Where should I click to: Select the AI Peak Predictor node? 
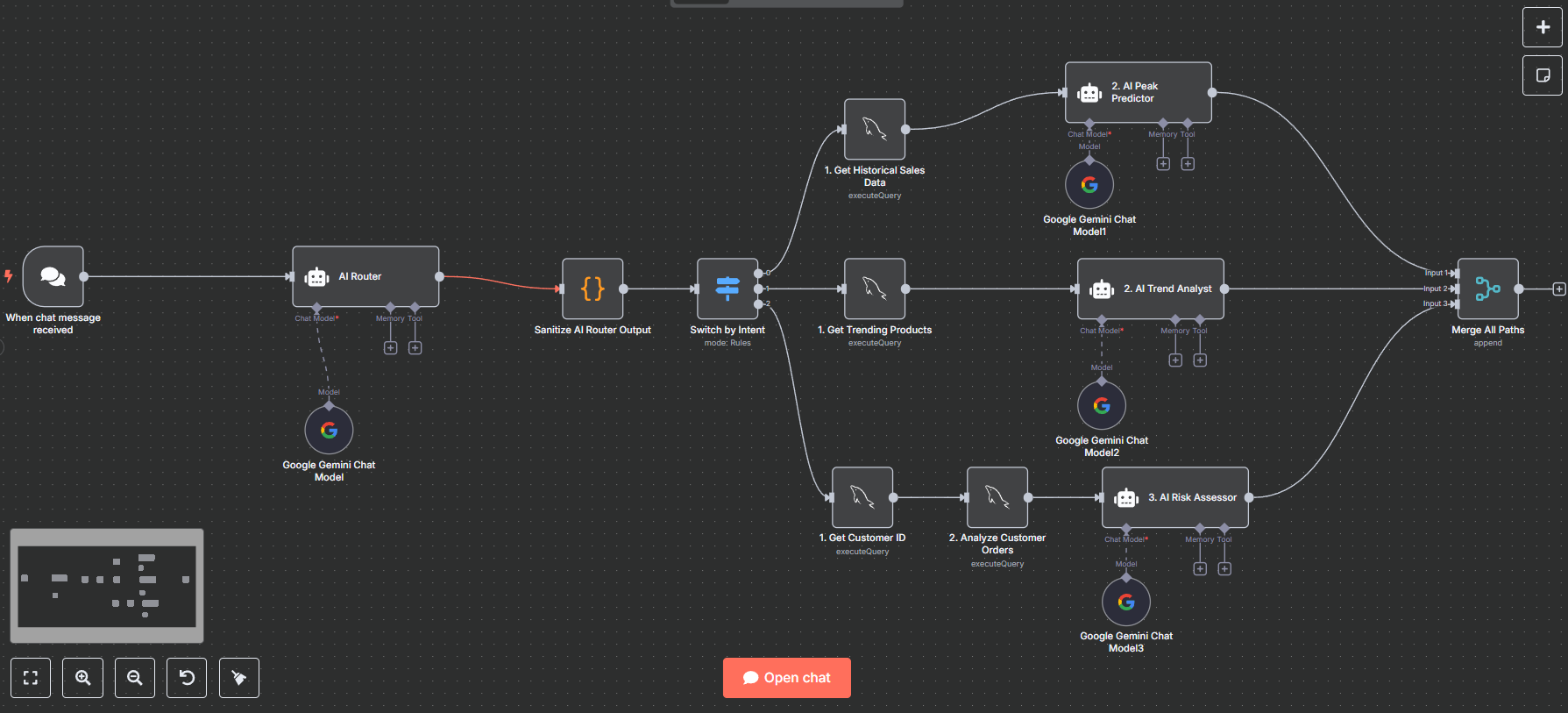click(x=1139, y=92)
